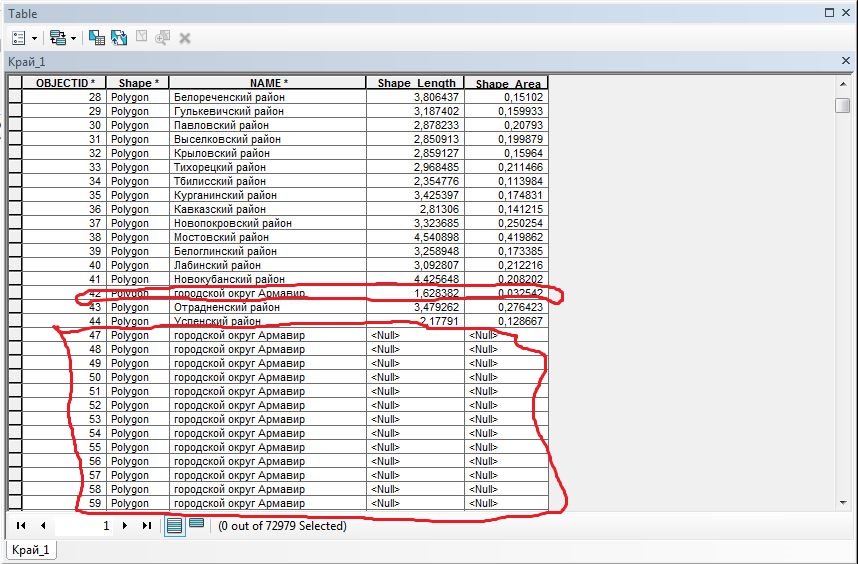The image size is (858, 564).
Task: Expand the Table Options dropdown arrow
Action: 34,38
